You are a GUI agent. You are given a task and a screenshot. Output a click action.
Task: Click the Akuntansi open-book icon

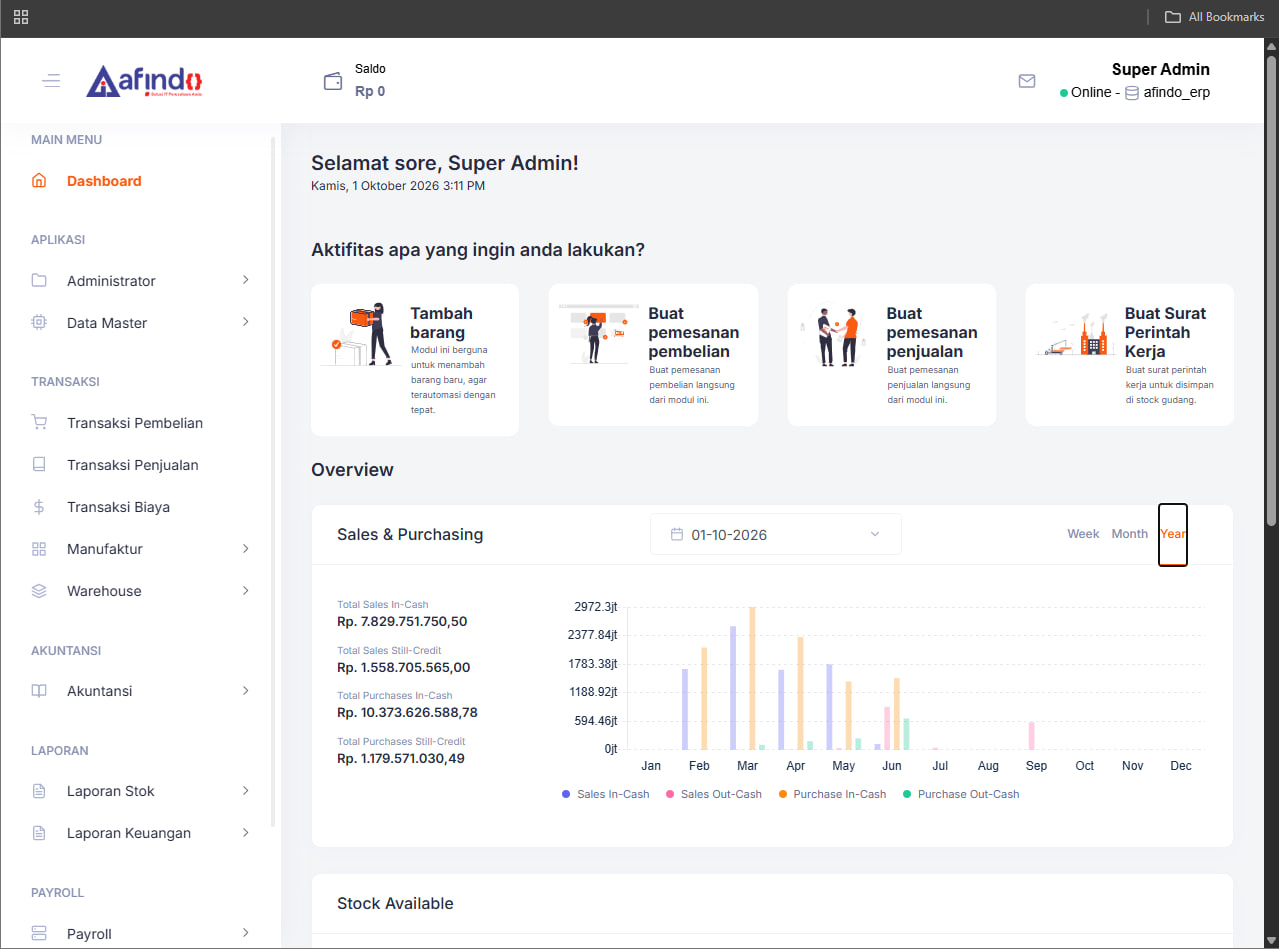(x=39, y=691)
